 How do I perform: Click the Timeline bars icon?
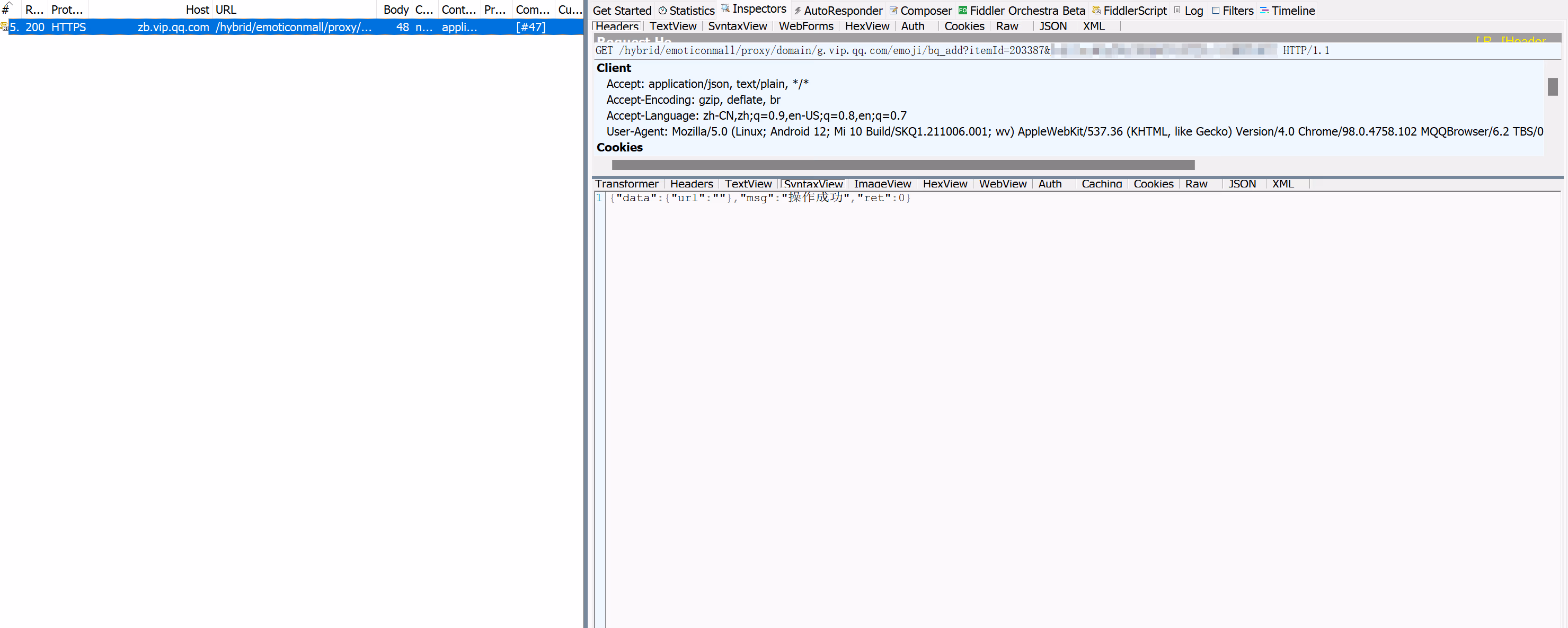click(x=1264, y=11)
